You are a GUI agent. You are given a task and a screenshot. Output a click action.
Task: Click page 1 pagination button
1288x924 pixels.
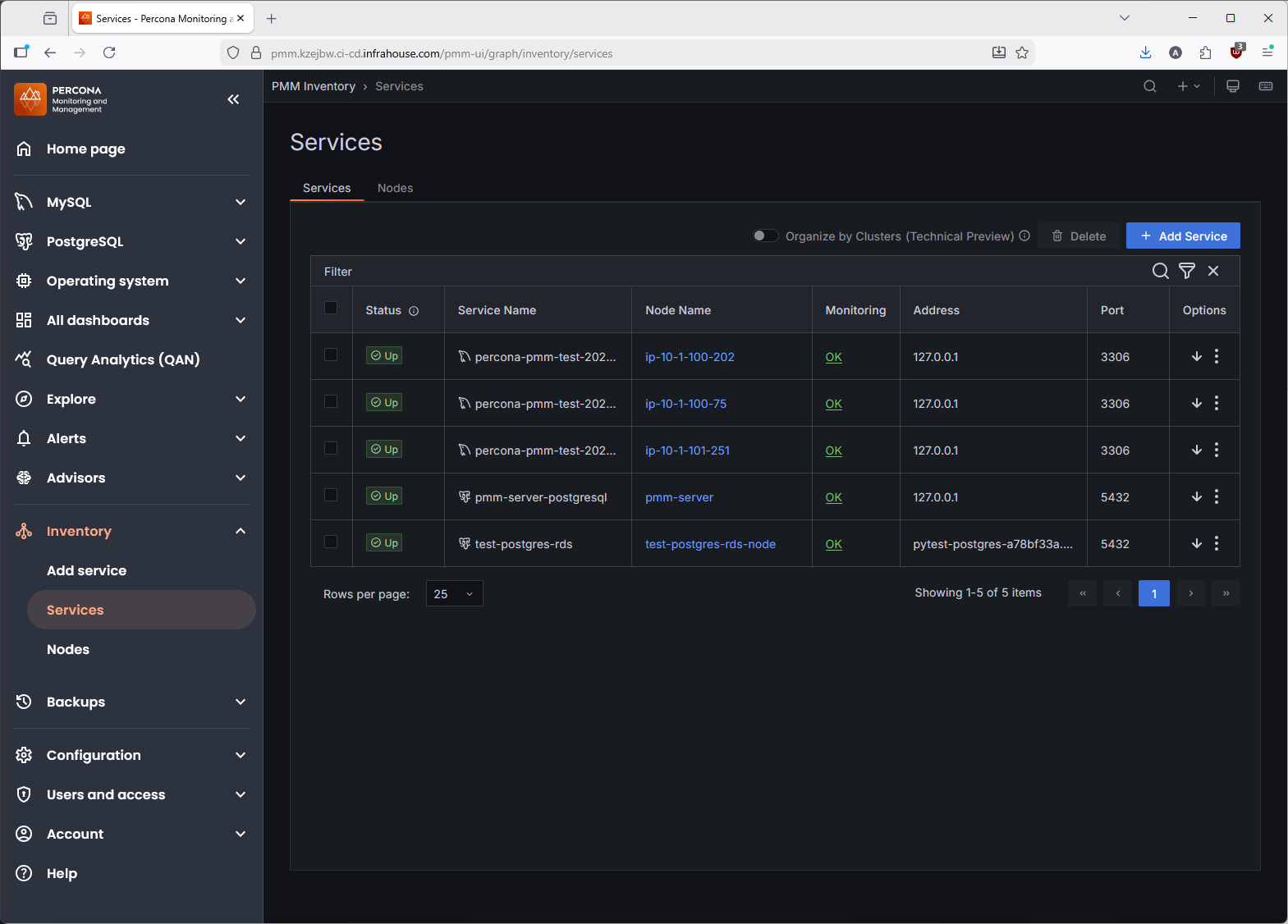point(1153,593)
